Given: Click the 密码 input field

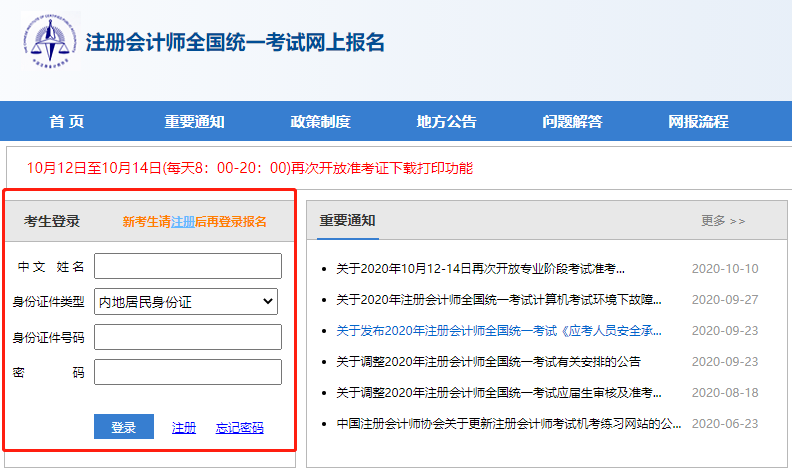Looking at the screenshot, I should [x=188, y=372].
